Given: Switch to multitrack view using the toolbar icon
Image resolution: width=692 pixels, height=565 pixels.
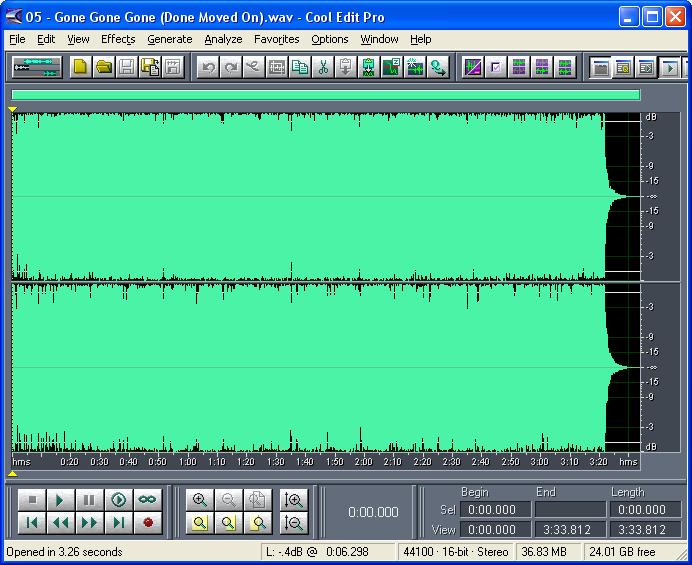Looking at the screenshot, I should click(36, 67).
